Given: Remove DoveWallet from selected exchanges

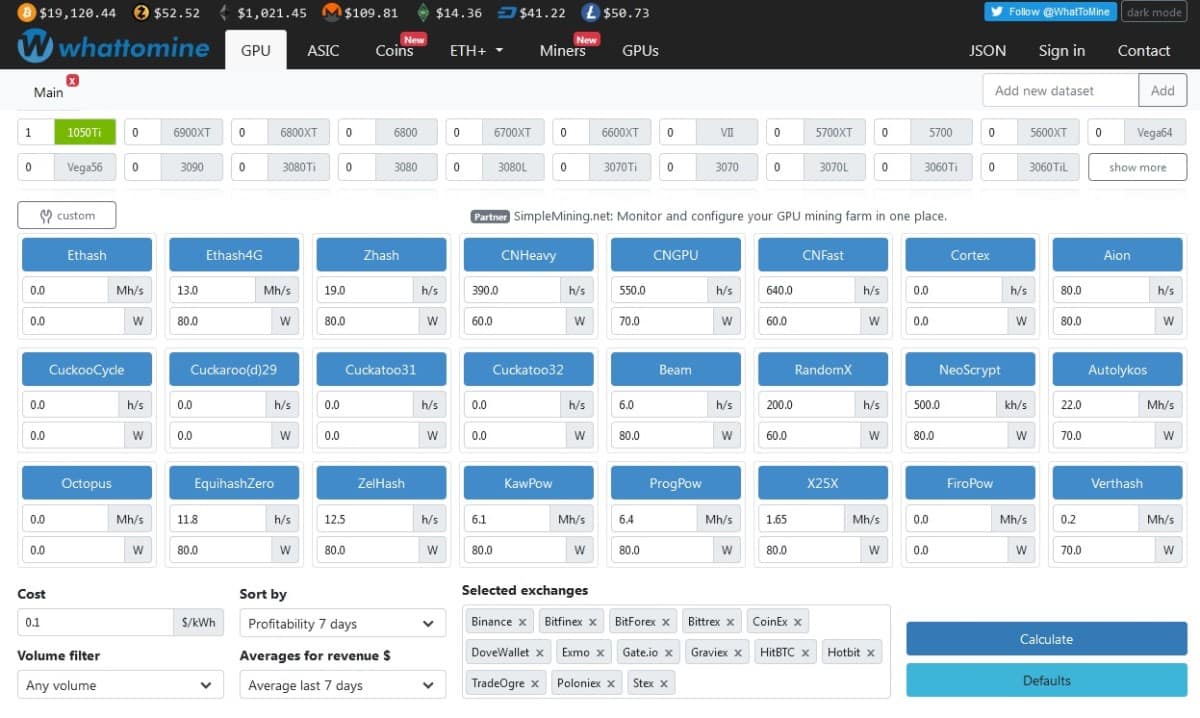Looking at the screenshot, I should 540,653.
